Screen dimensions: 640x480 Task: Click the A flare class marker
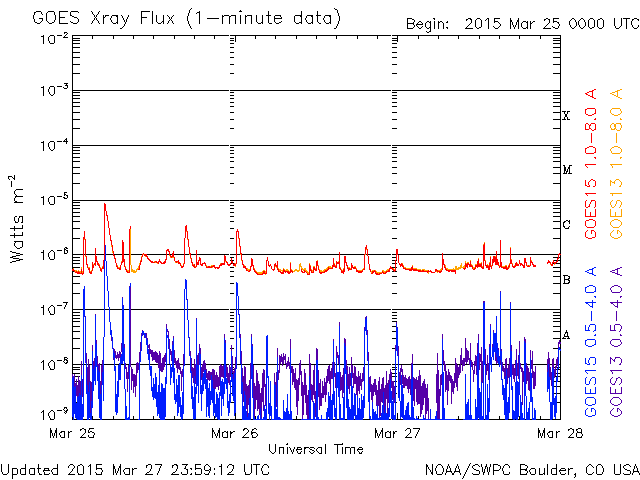click(566, 335)
